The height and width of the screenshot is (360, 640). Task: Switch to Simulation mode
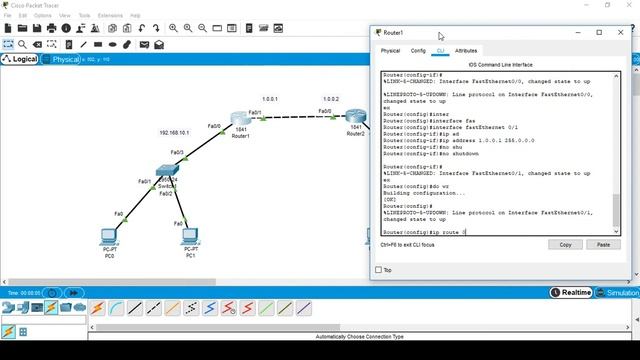pyautogui.click(x=618, y=293)
